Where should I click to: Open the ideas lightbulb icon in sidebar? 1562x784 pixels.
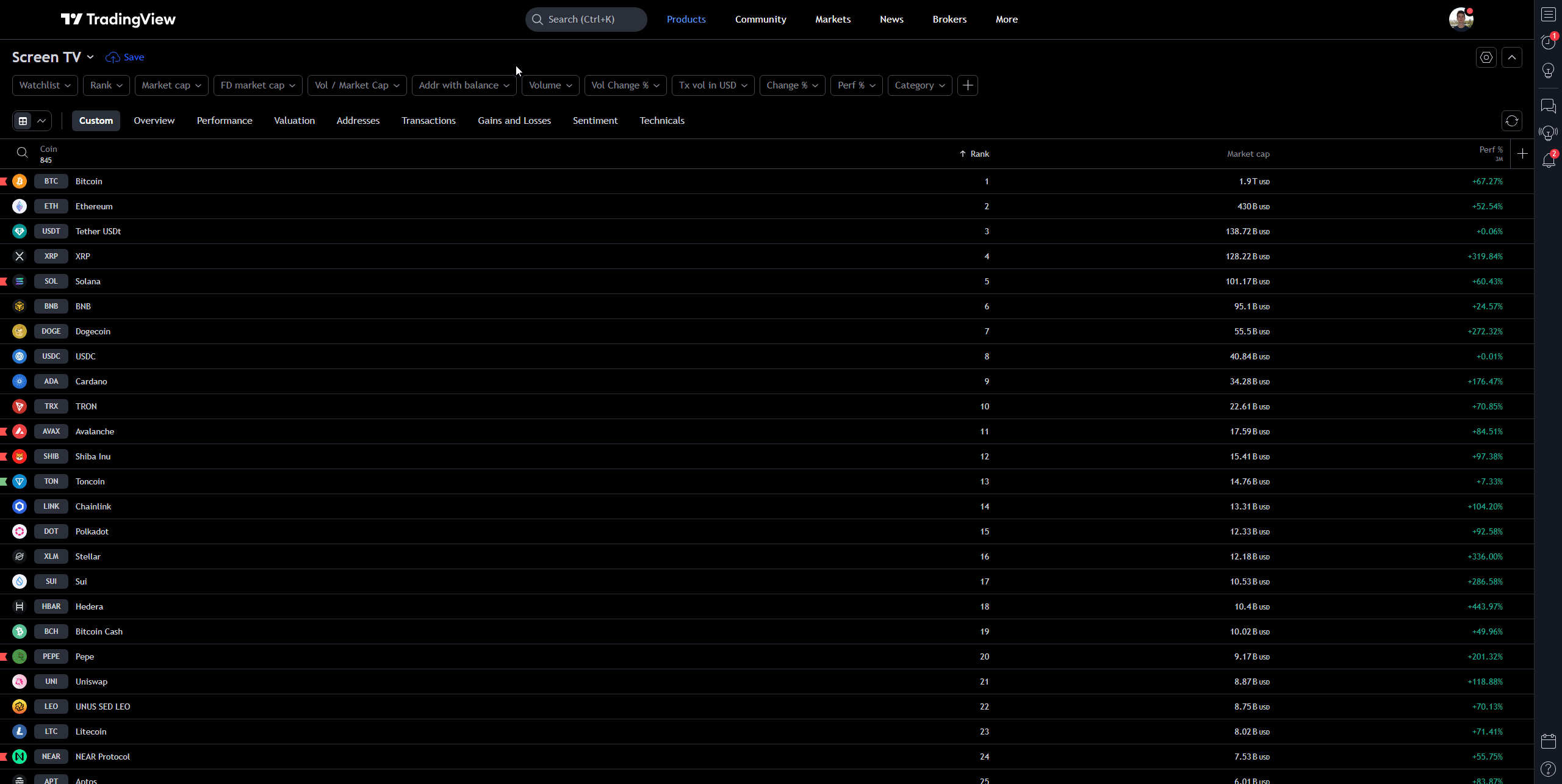(x=1549, y=70)
